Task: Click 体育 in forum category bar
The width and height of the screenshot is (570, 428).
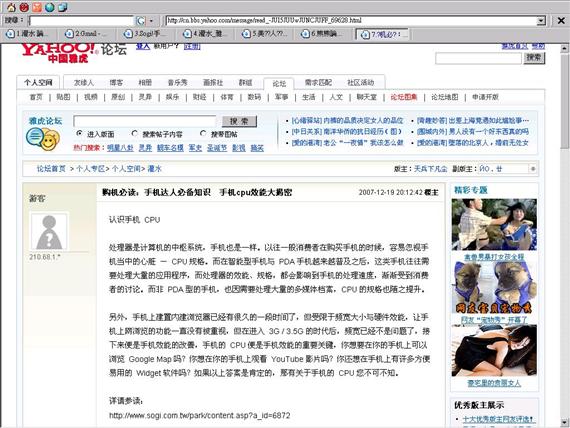Action: [x=227, y=97]
